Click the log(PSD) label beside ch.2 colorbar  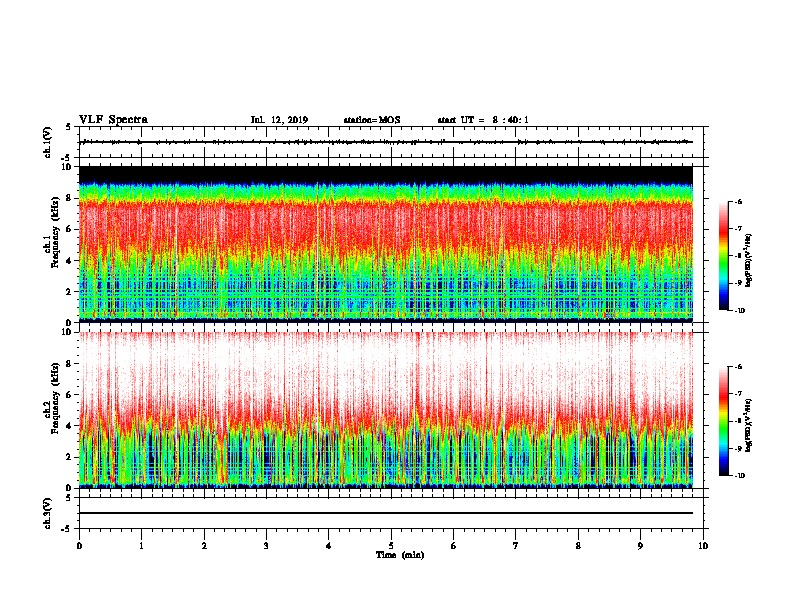pyautogui.click(x=749, y=425)
